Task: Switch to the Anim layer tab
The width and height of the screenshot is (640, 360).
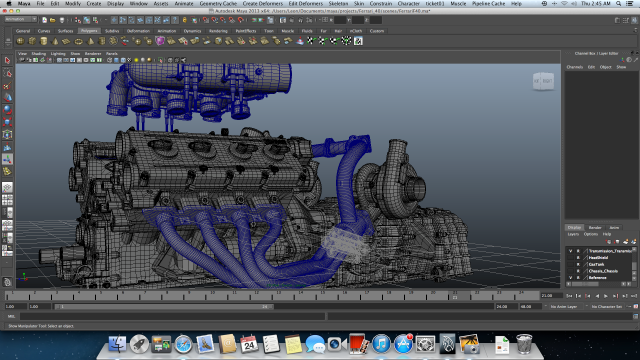Action: click(614, 228)
